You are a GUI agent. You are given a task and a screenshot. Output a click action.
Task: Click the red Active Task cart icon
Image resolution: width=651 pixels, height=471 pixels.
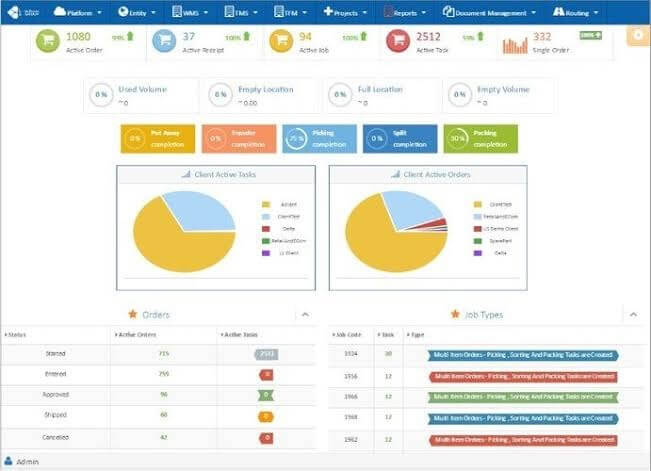tap(398, 43)
